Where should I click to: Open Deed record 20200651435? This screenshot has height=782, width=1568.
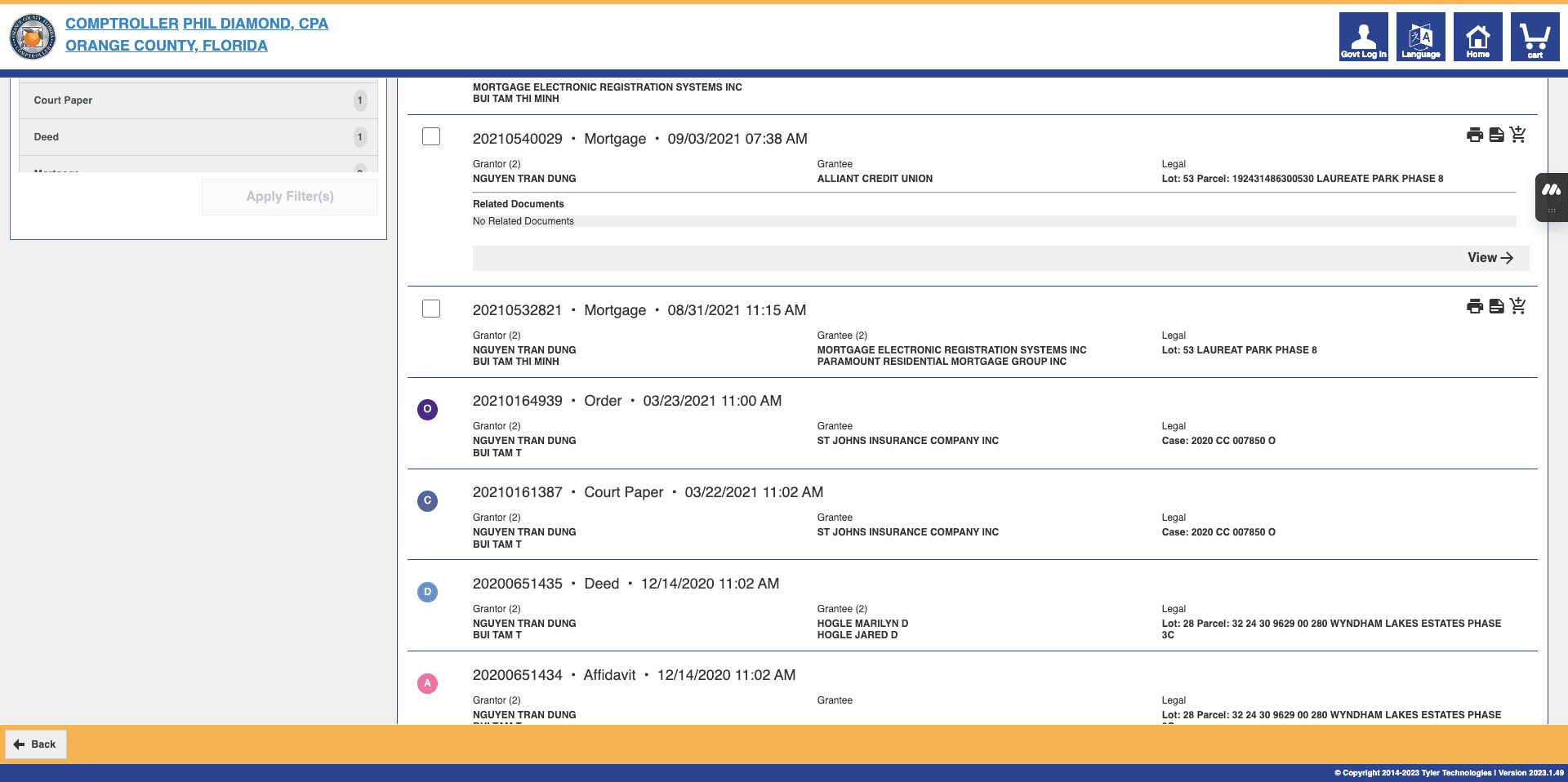coord(626,584)
